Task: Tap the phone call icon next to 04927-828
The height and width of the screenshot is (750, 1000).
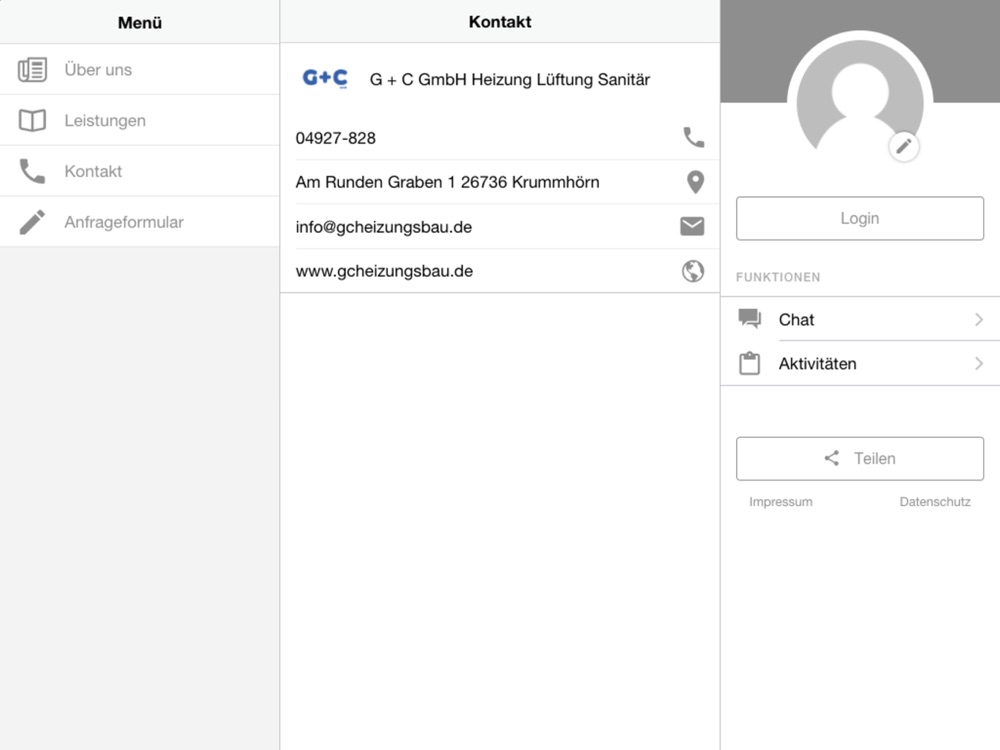Action: click(x=693, y=137)
